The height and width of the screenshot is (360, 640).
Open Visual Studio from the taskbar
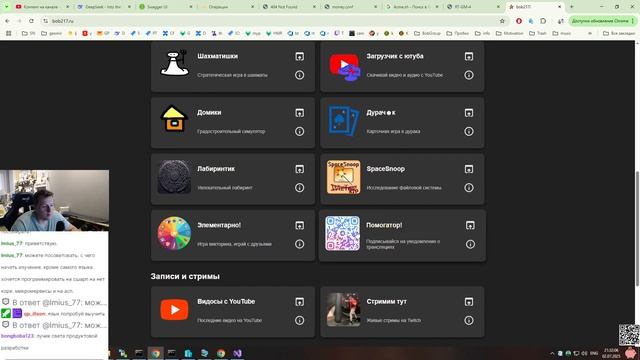(238, 353)
